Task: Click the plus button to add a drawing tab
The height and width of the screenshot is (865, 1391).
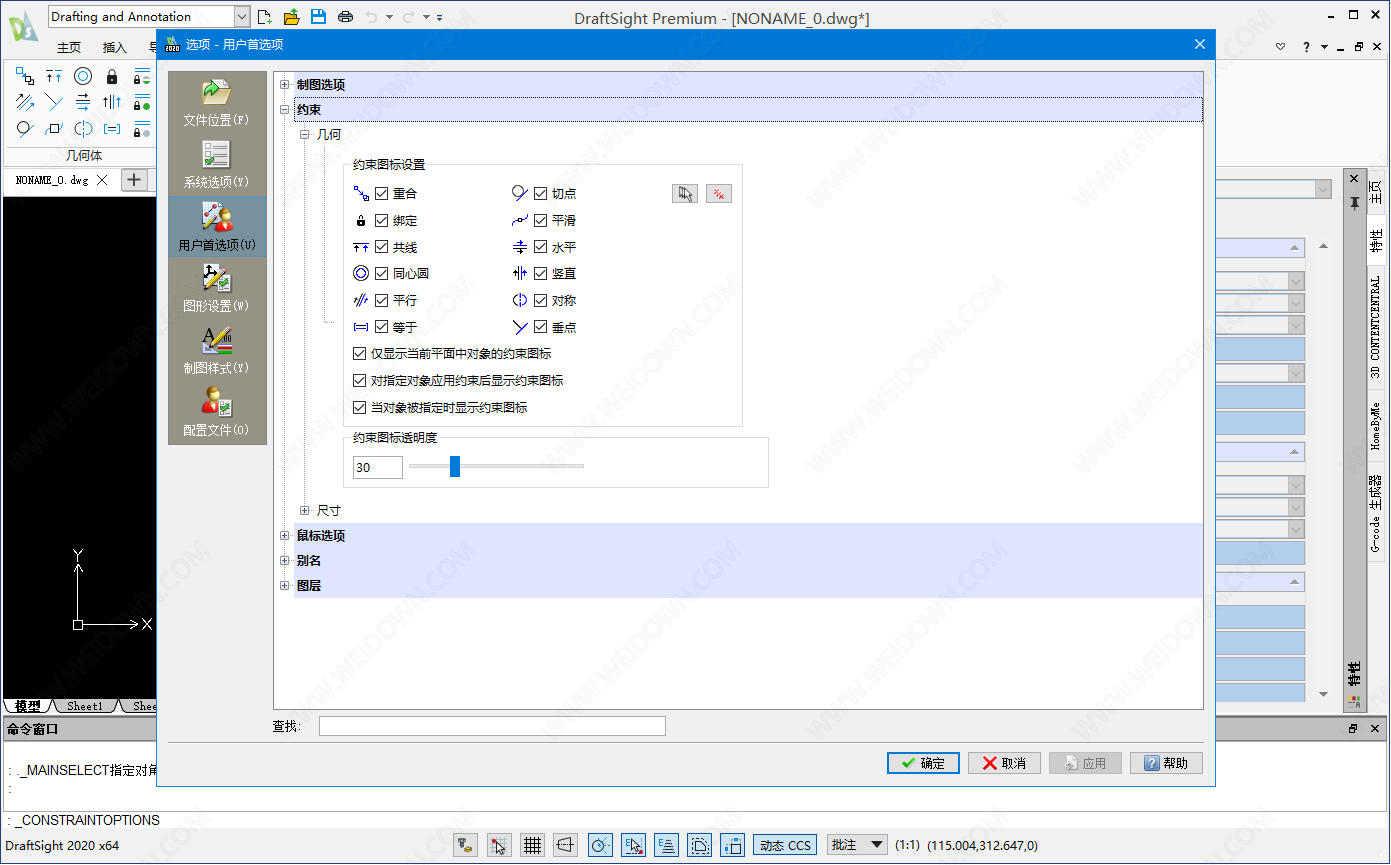Action: pos(134,180)
